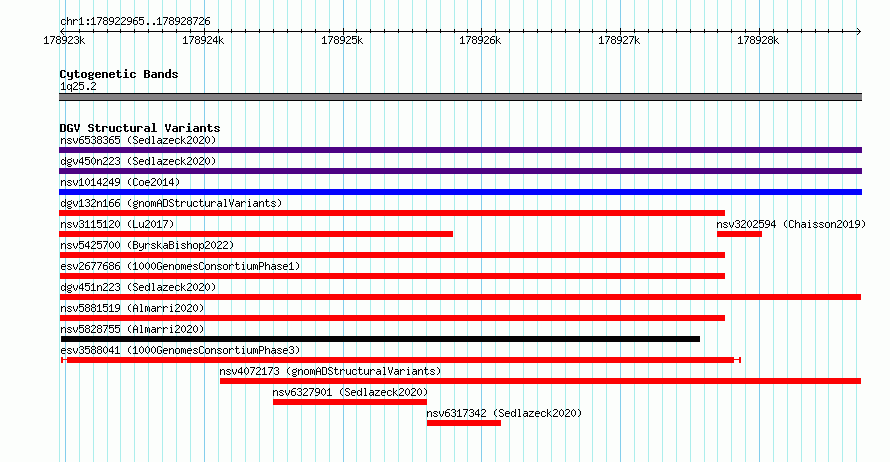Click nsv5881519 (Almarri2020) label

pyautogui.click(x=132, y=308)
